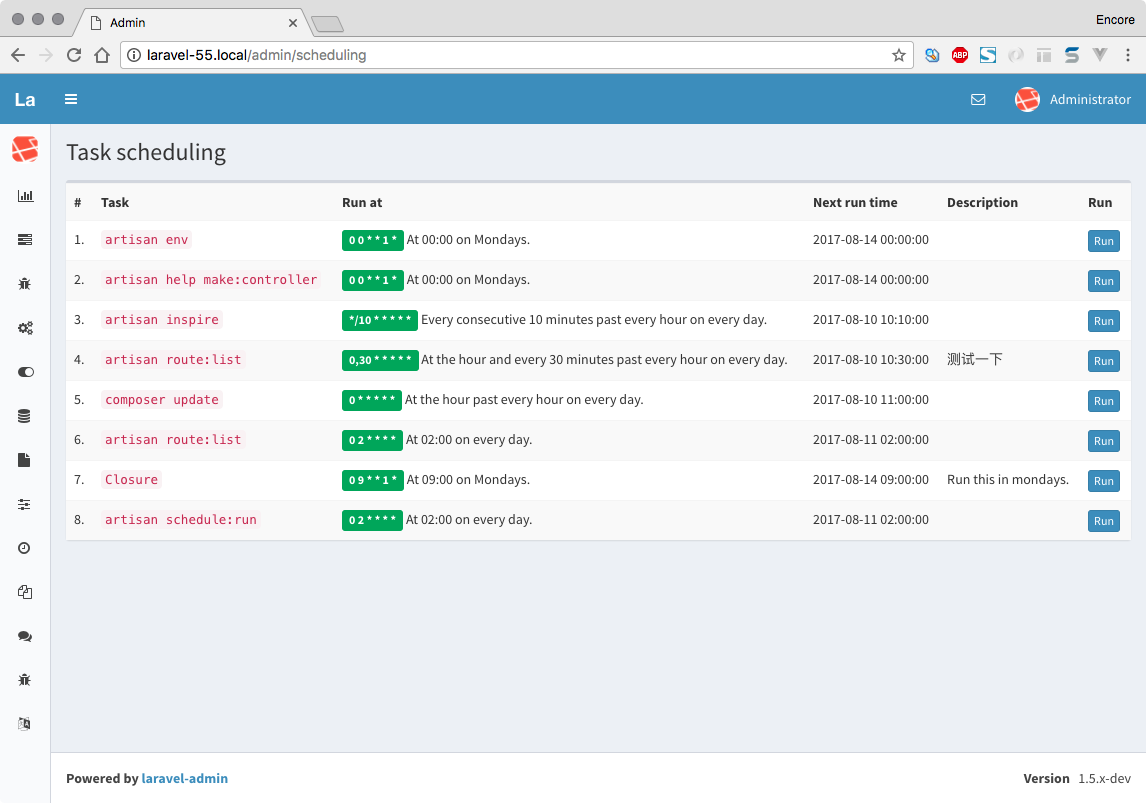Run the artisan inspire task
The image size is (1146, 803).
[x=1103, y=320]
